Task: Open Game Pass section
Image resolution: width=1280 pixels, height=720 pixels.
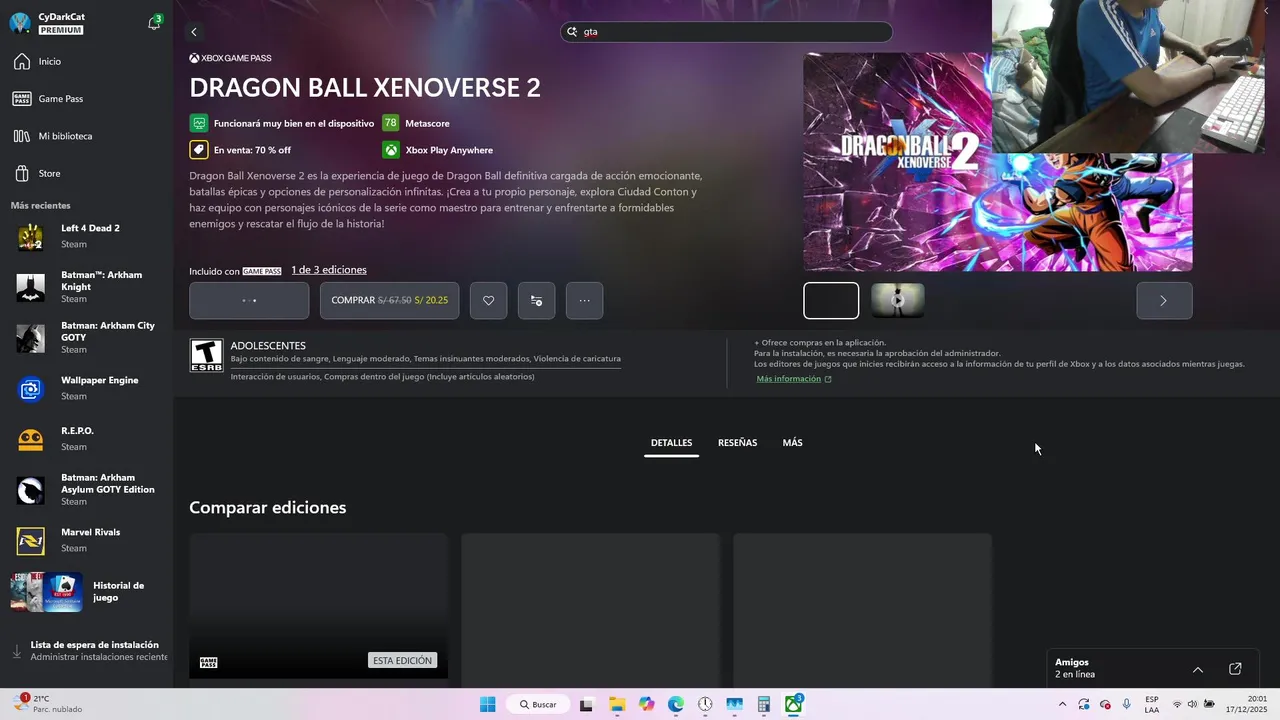Action: click(x=86, y=99)
